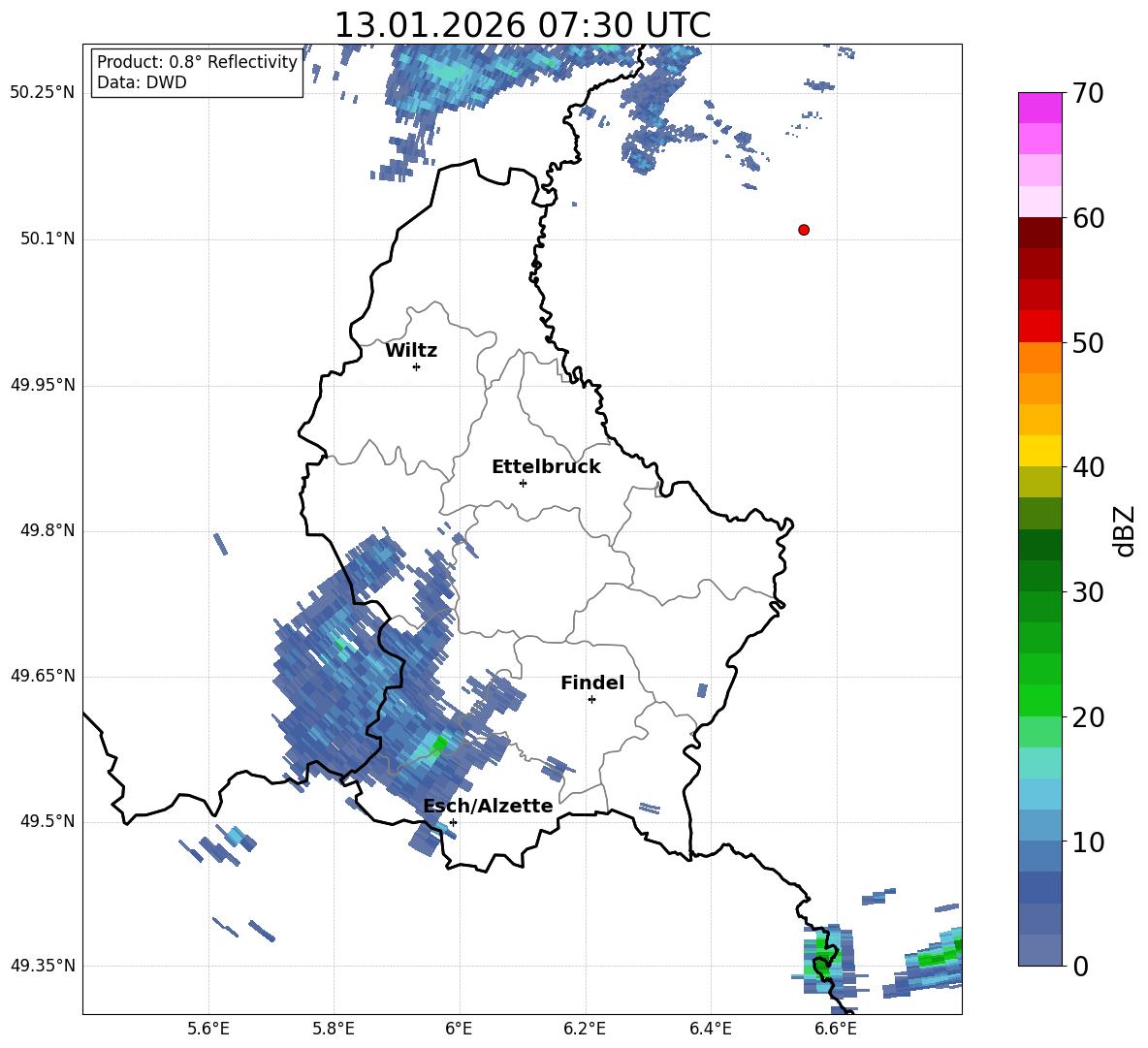The width and height of the screenshot is (1148, 1048).
Task: Click the 49.95°N latitude label
Action: [43, 385]
